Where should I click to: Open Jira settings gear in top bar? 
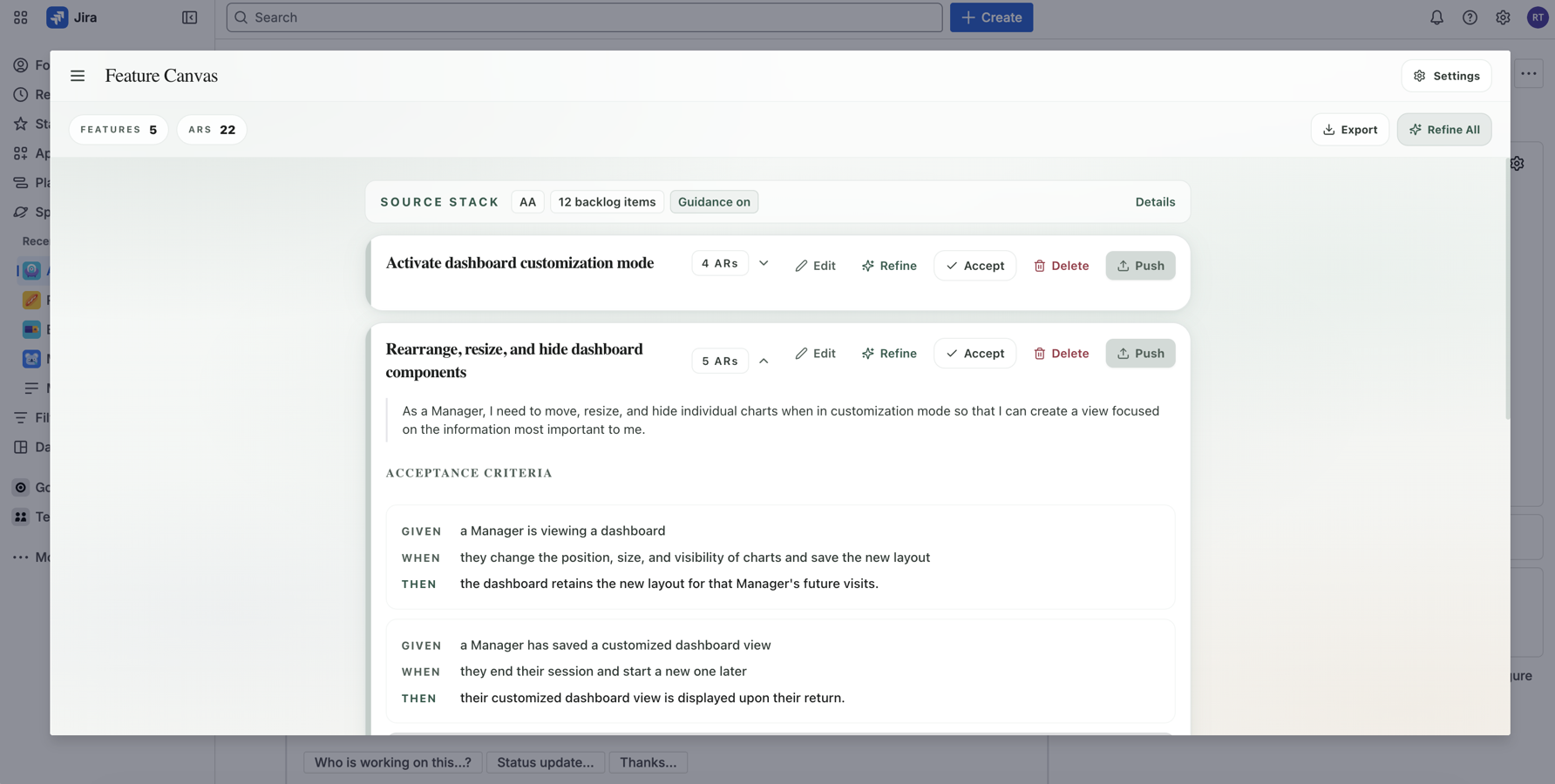coord(1503,17)
